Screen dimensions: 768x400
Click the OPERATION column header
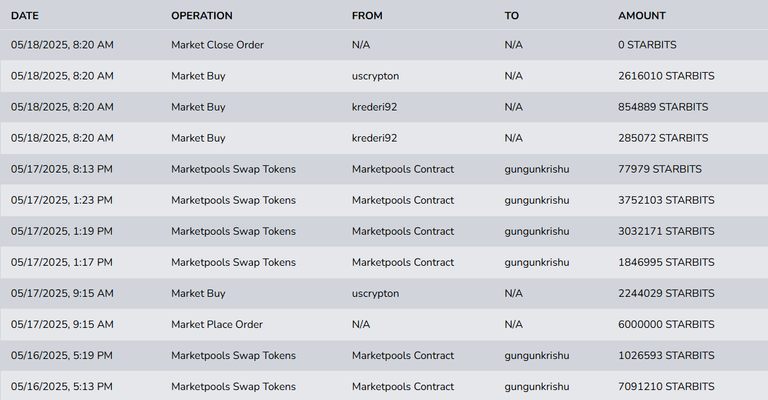point(202,16)
